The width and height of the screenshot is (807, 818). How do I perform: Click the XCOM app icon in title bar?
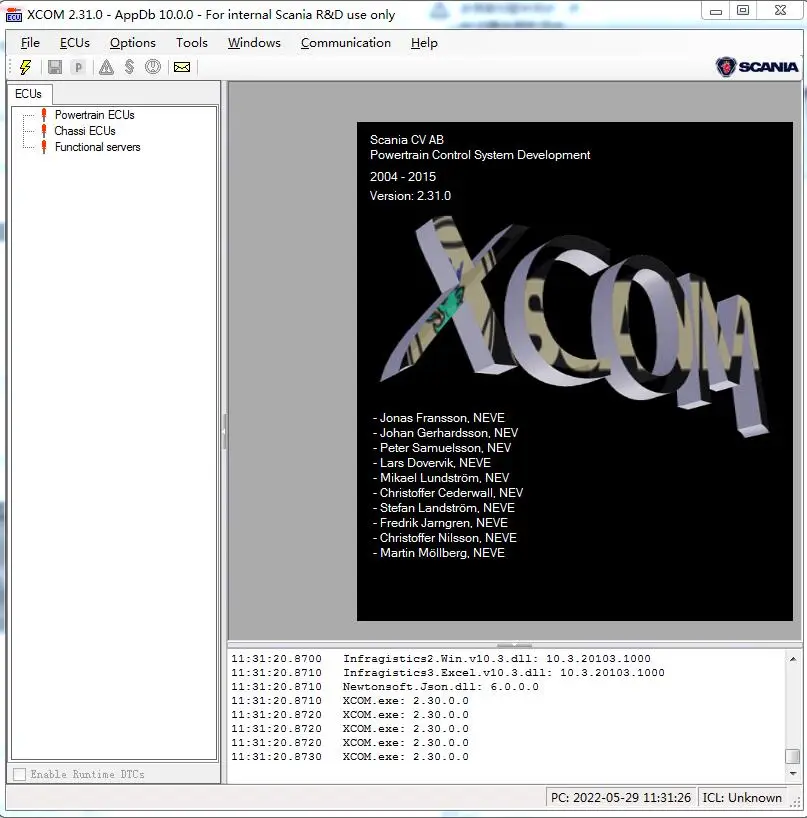tap(14, 15)
